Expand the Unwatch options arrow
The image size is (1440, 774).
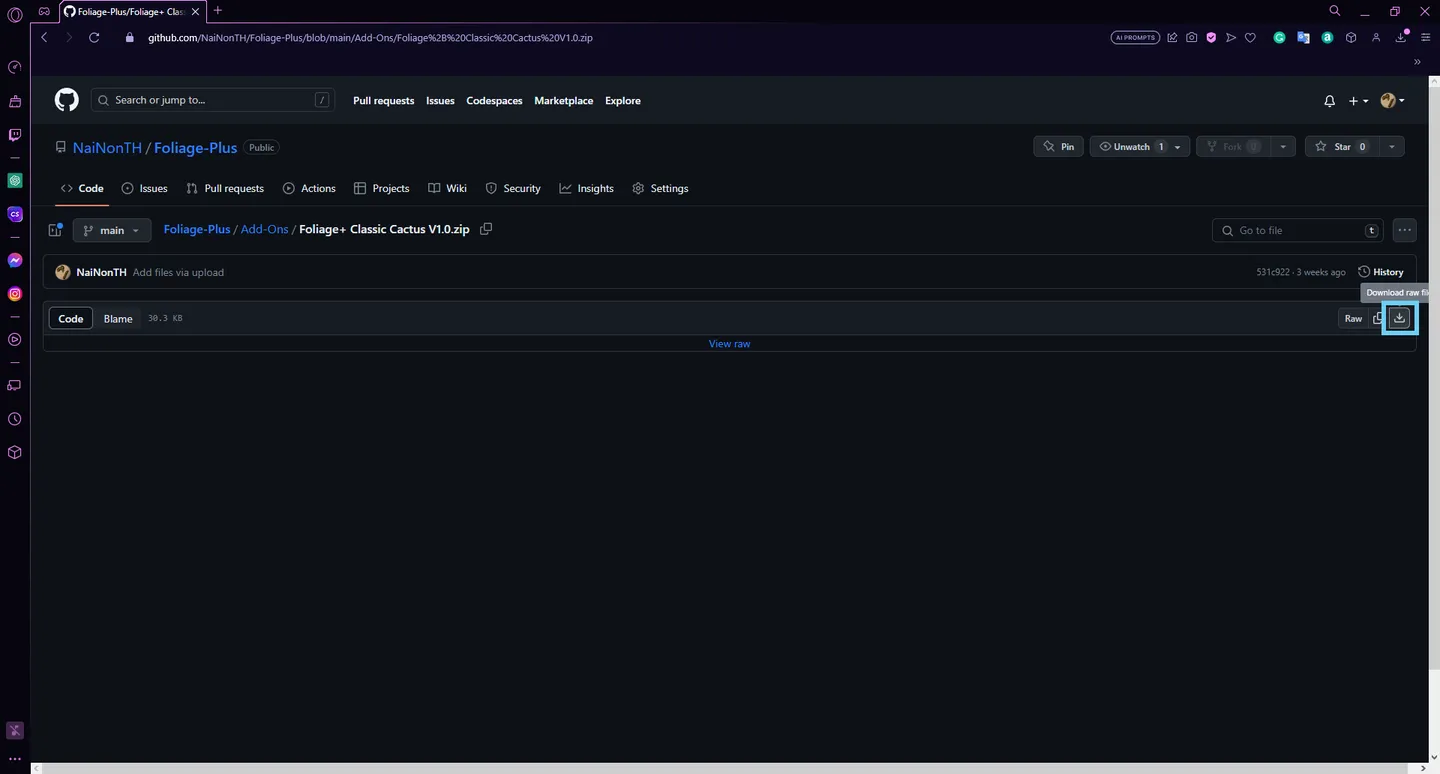[1178, 147]
